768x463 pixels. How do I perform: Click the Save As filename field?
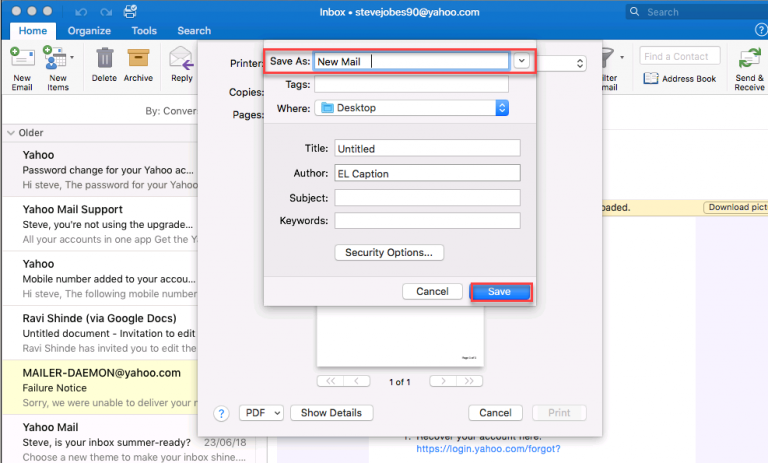[411, 61]
